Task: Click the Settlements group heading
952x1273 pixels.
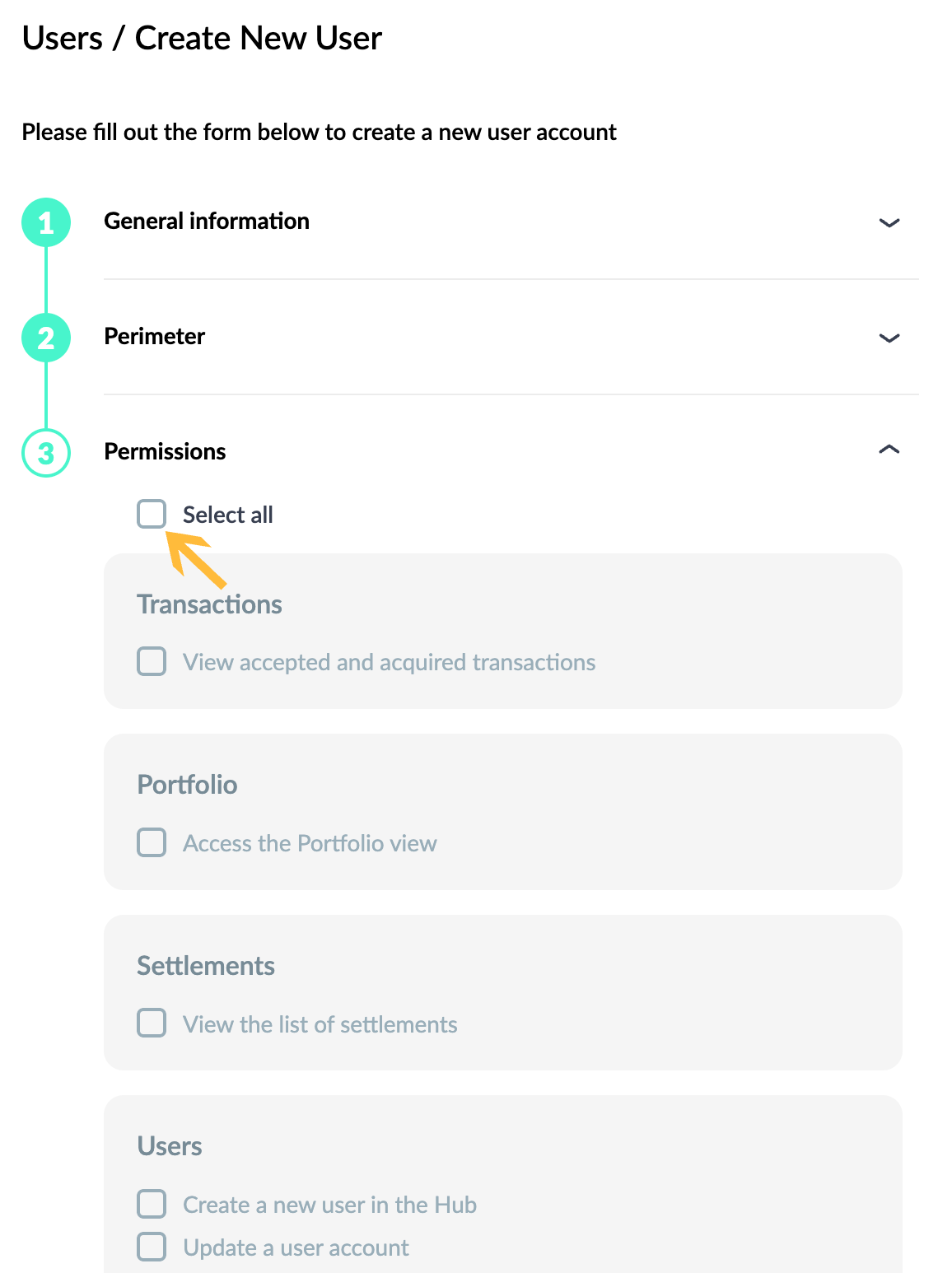Action: 206,966
